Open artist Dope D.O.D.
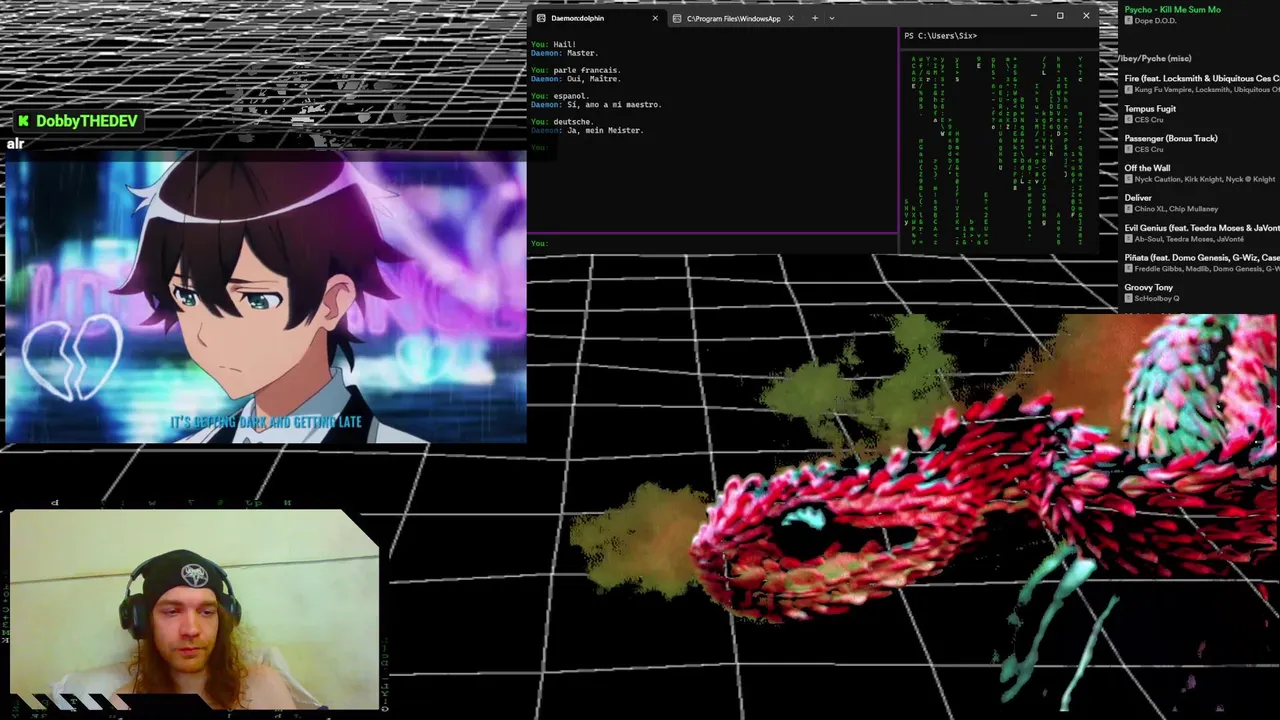This screenshot has width=1280, height=720. (x=1155, y=21)
